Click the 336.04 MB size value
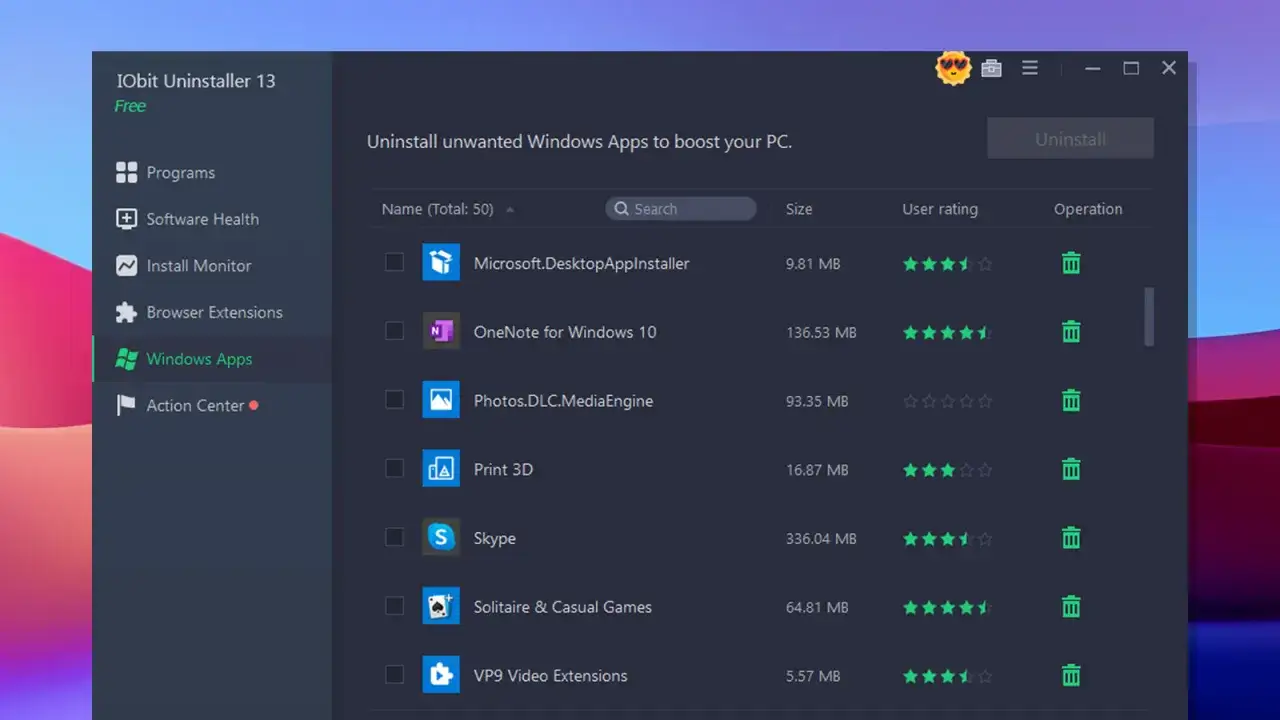 coord(821,538)
